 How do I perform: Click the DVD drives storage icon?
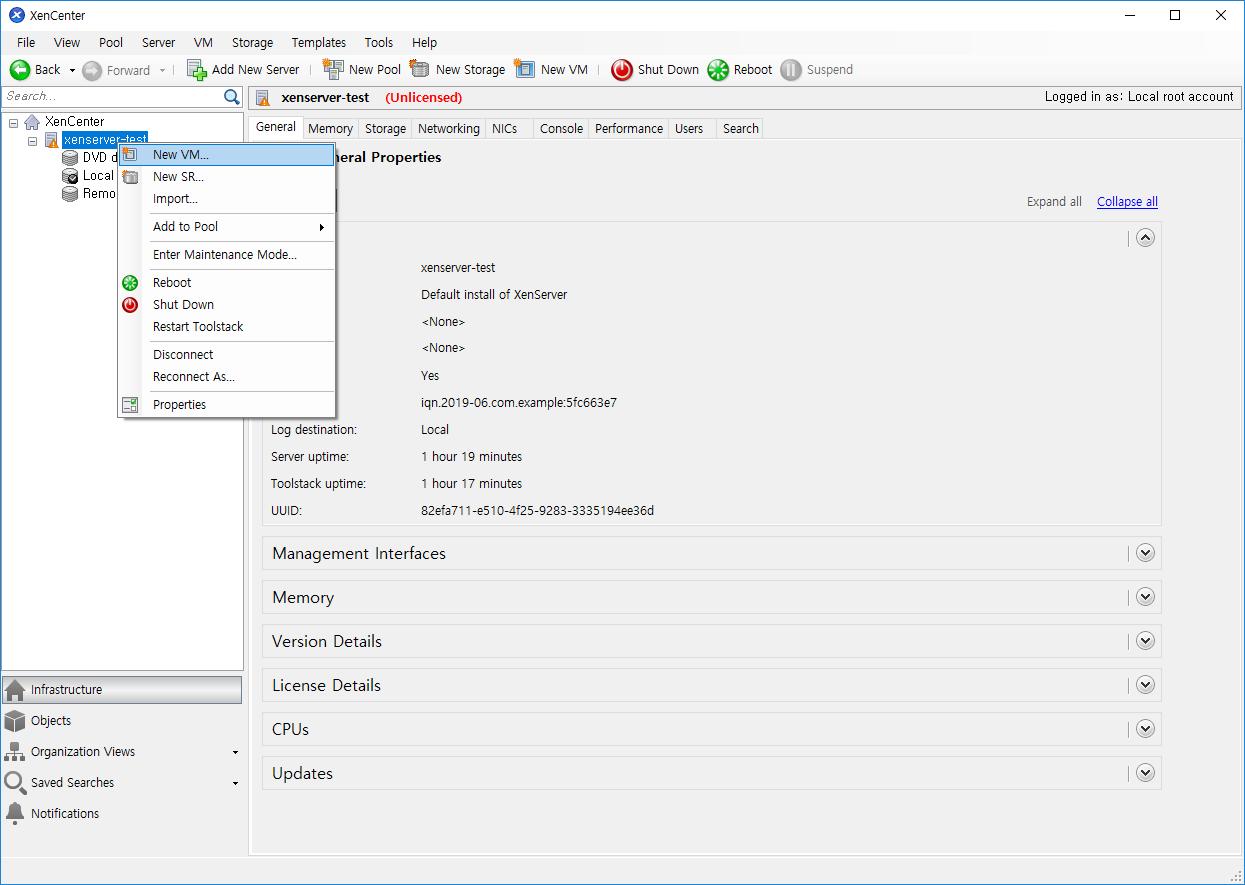tap(70, 158)
